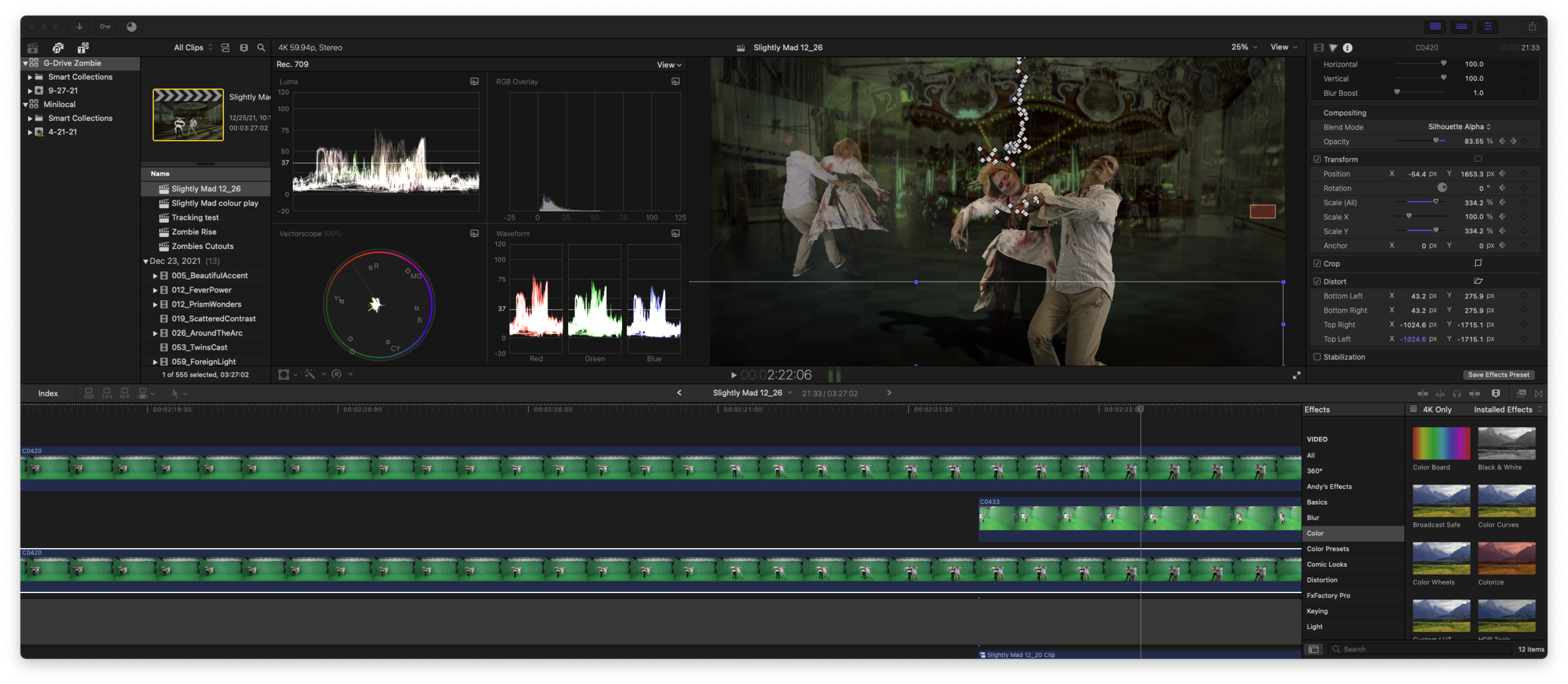The height and width of the screenshot is (684, 1568).
Task: Click the Index button
Action: [x=48, y=394]
